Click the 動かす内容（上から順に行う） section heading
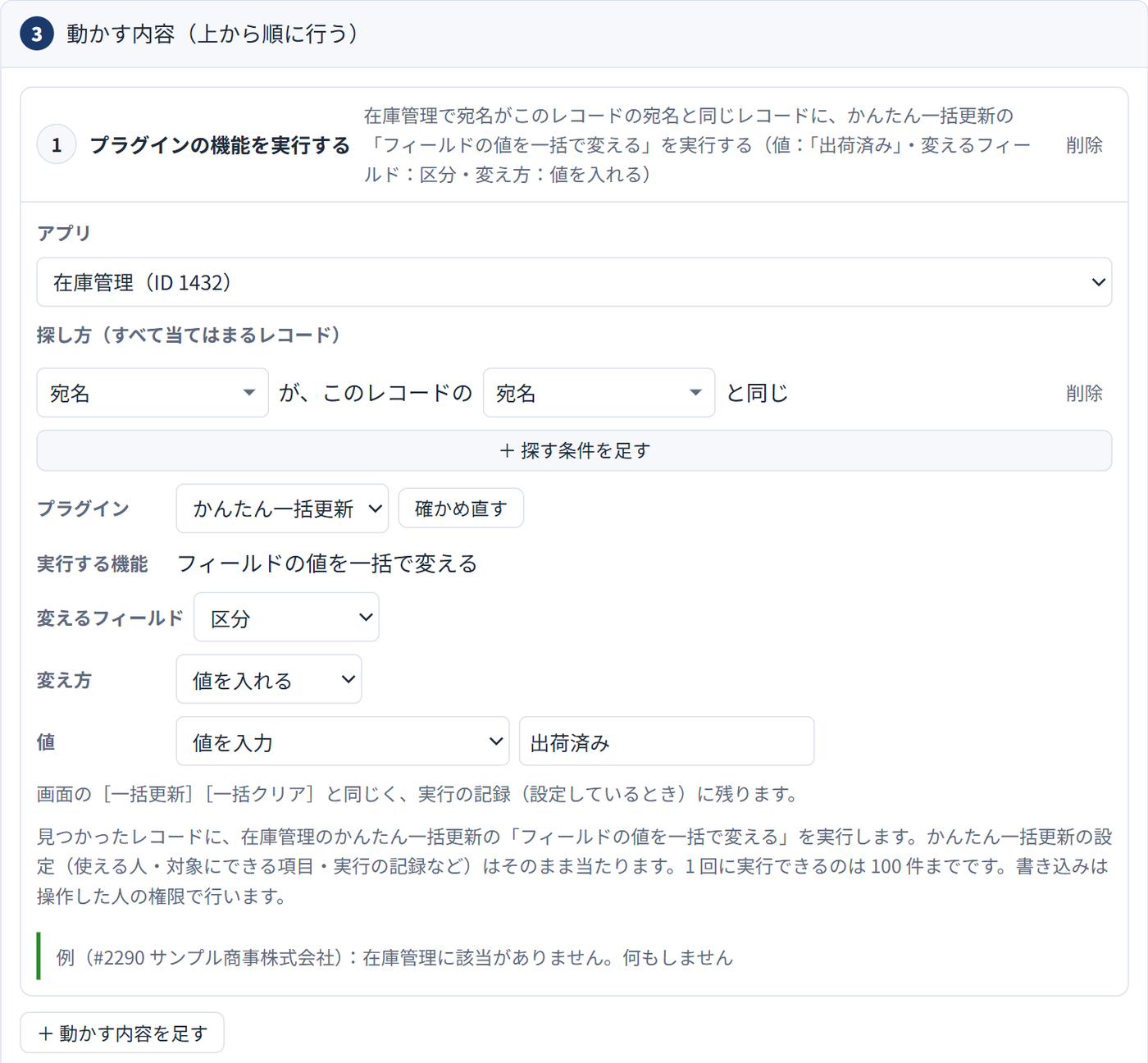 pyautogui.click(x=212, y=34)
